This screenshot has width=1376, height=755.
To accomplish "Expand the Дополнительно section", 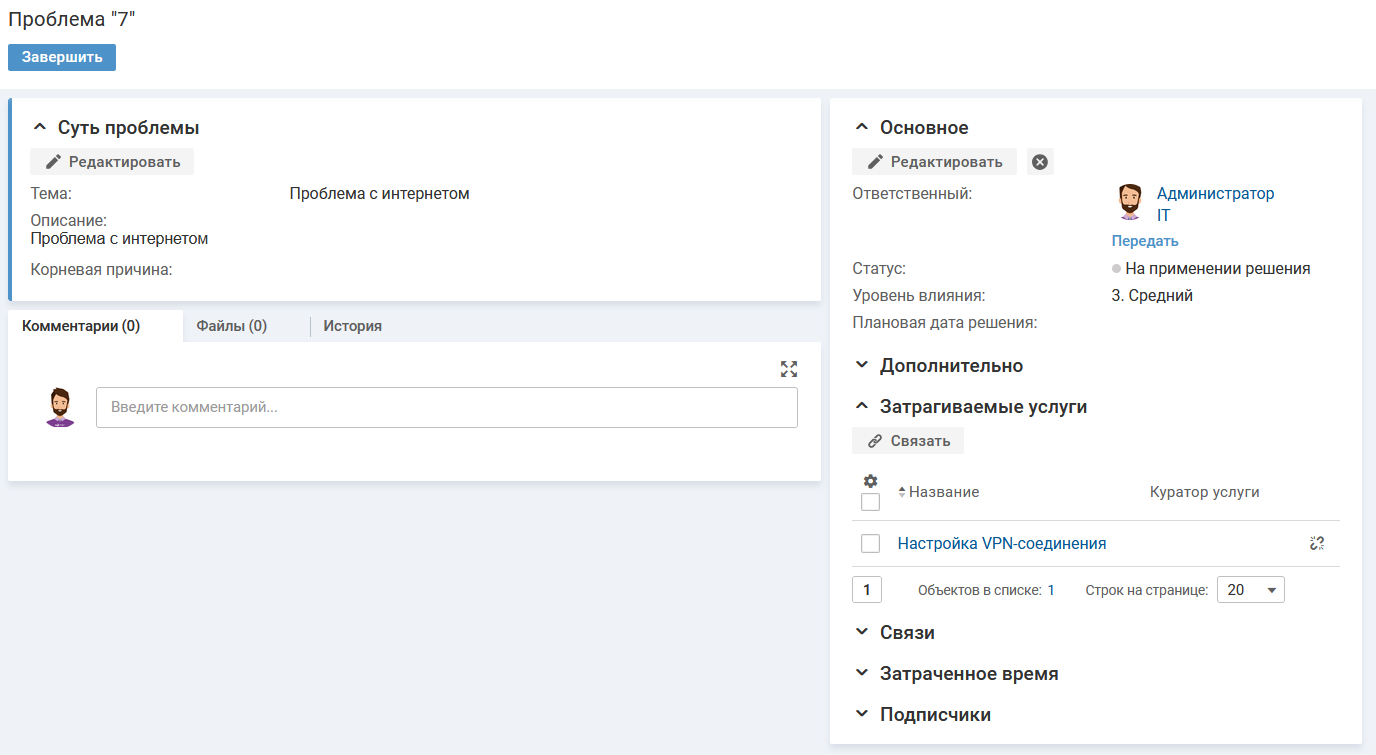I will pos(950,366).
